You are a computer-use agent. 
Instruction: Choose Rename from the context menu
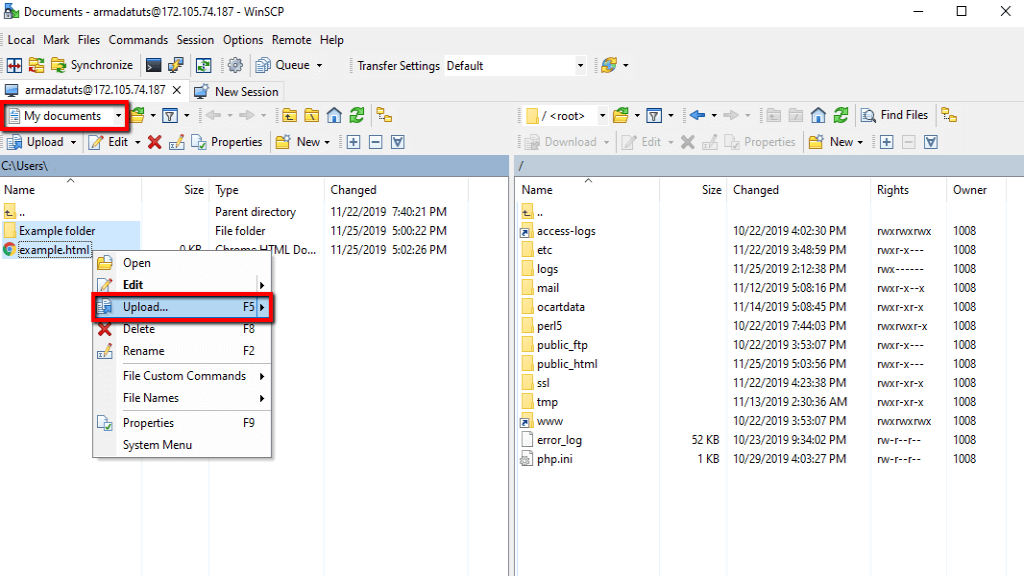point(182,351)
